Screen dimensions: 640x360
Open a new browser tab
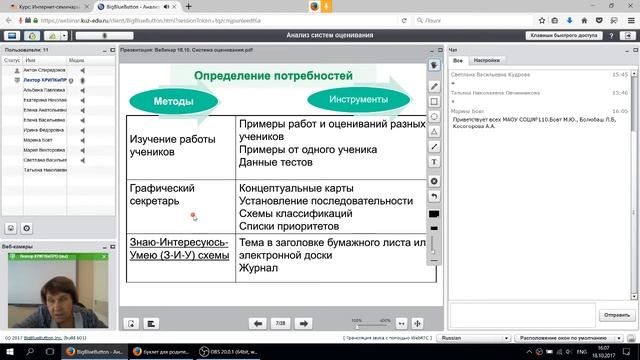coord(189,7)
